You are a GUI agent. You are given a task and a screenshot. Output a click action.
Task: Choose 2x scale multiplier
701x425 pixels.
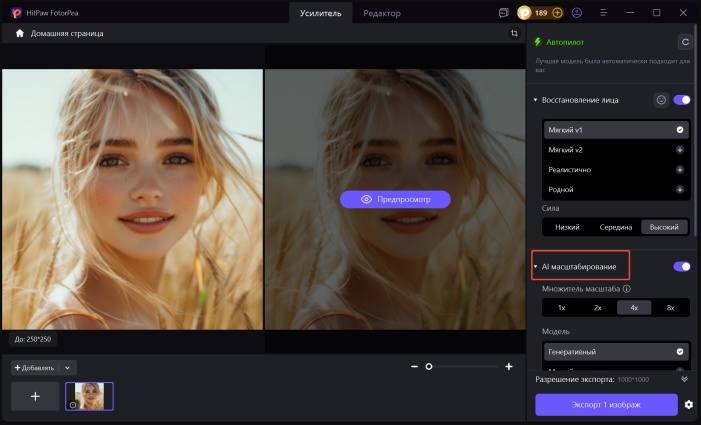click(598, 307)
